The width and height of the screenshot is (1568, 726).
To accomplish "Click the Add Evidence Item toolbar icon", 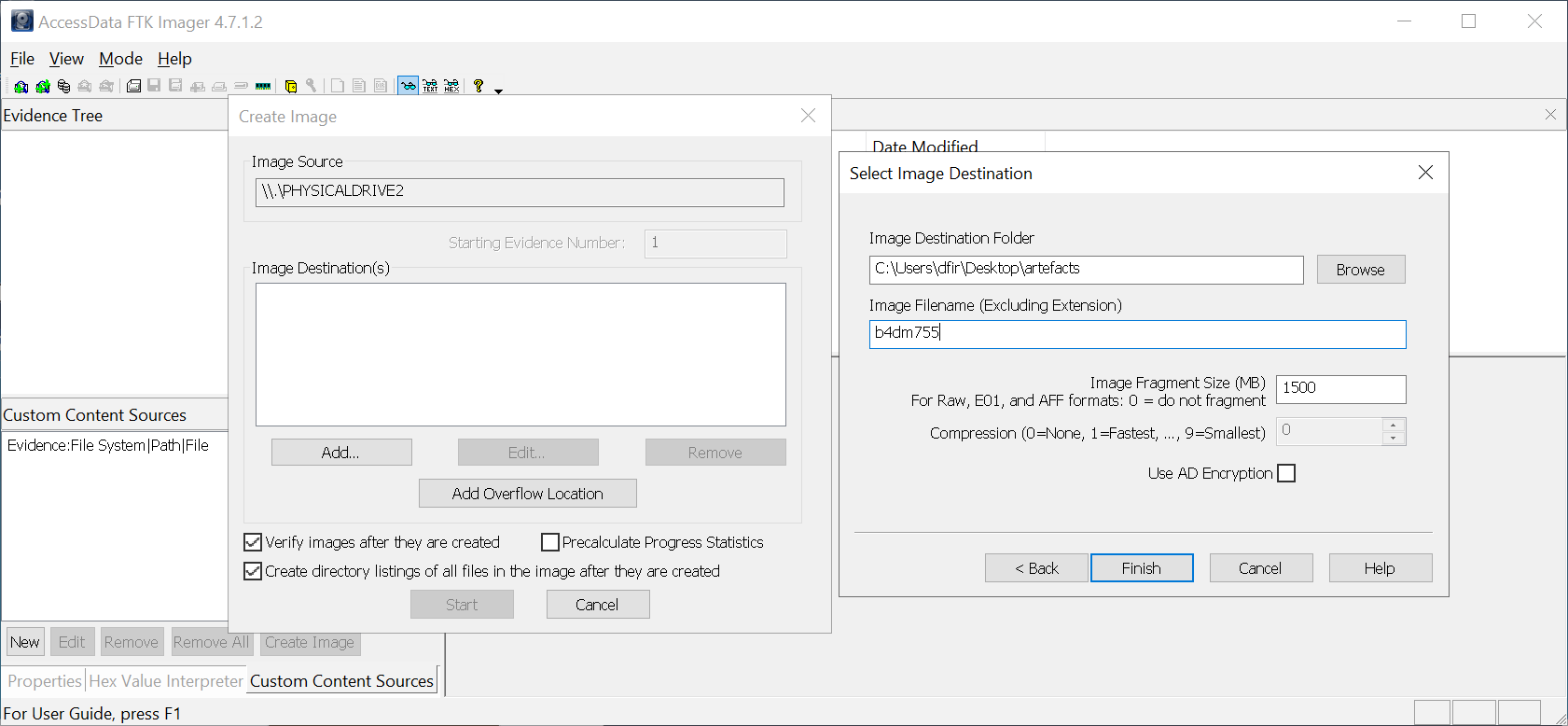I will pos(21,87).
